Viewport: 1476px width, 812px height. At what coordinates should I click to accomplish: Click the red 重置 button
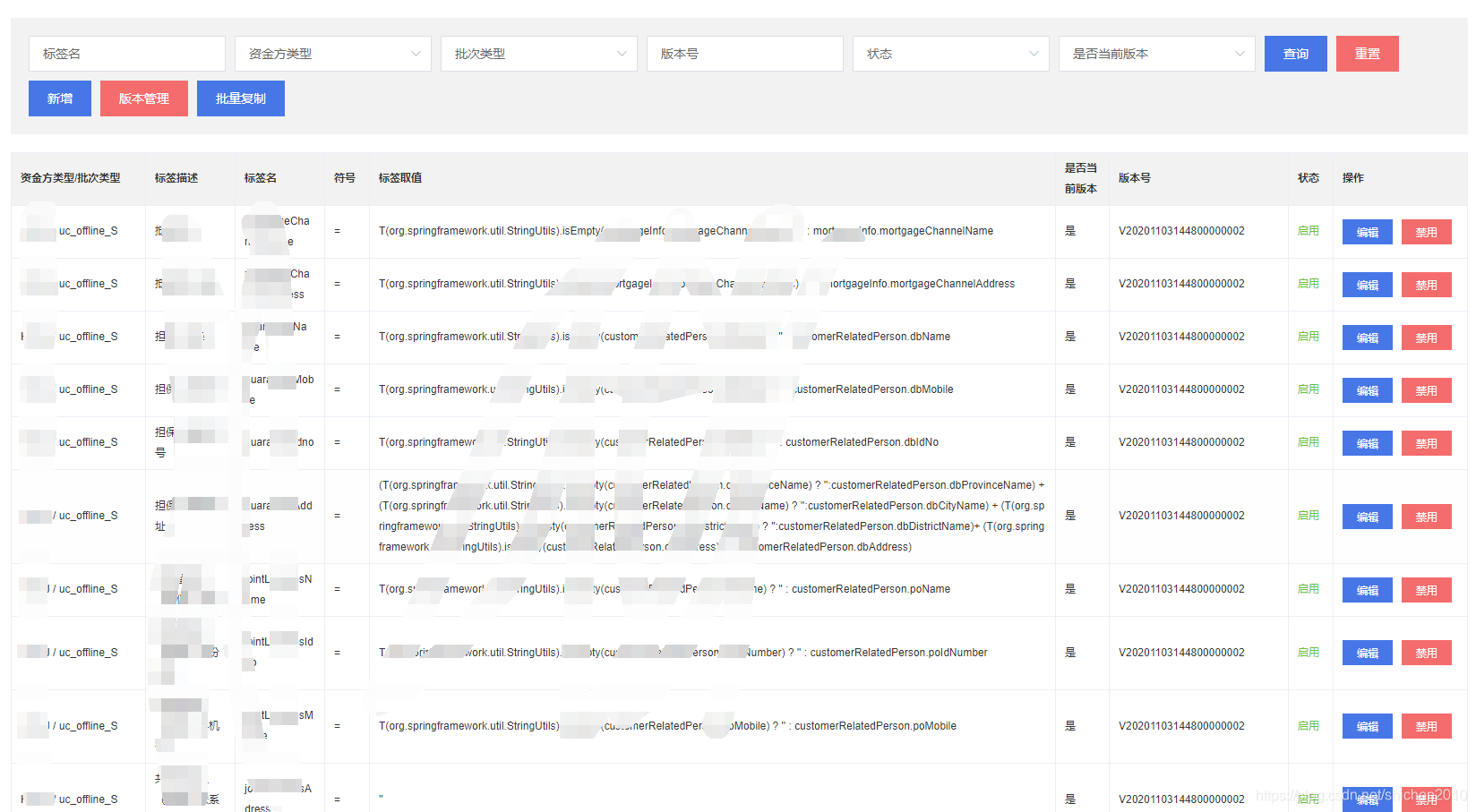click(x=1368, y=54)
